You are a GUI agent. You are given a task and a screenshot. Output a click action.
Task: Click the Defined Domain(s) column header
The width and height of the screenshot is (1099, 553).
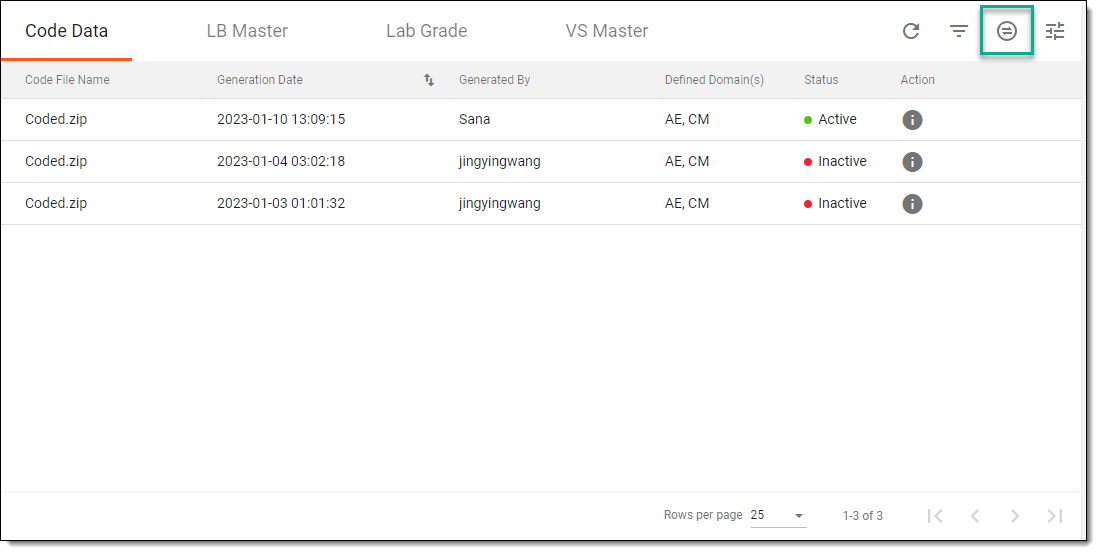pyautogui.click(x=714, y=80)
